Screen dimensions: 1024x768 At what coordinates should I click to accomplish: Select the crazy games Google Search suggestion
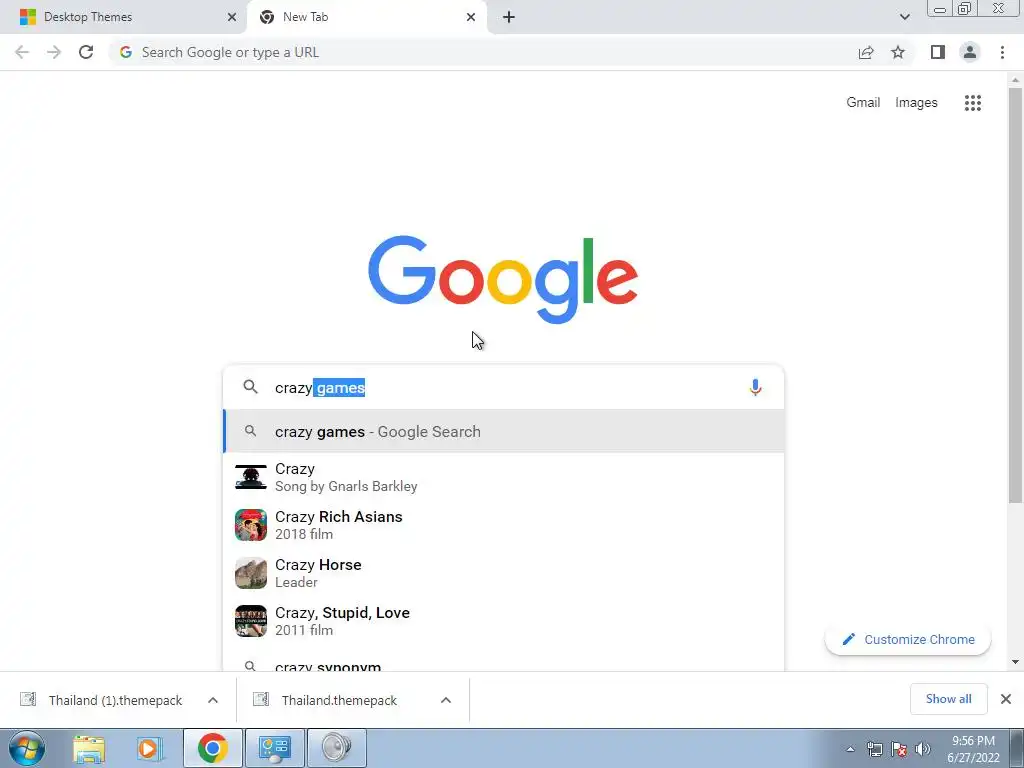(503, 432)
